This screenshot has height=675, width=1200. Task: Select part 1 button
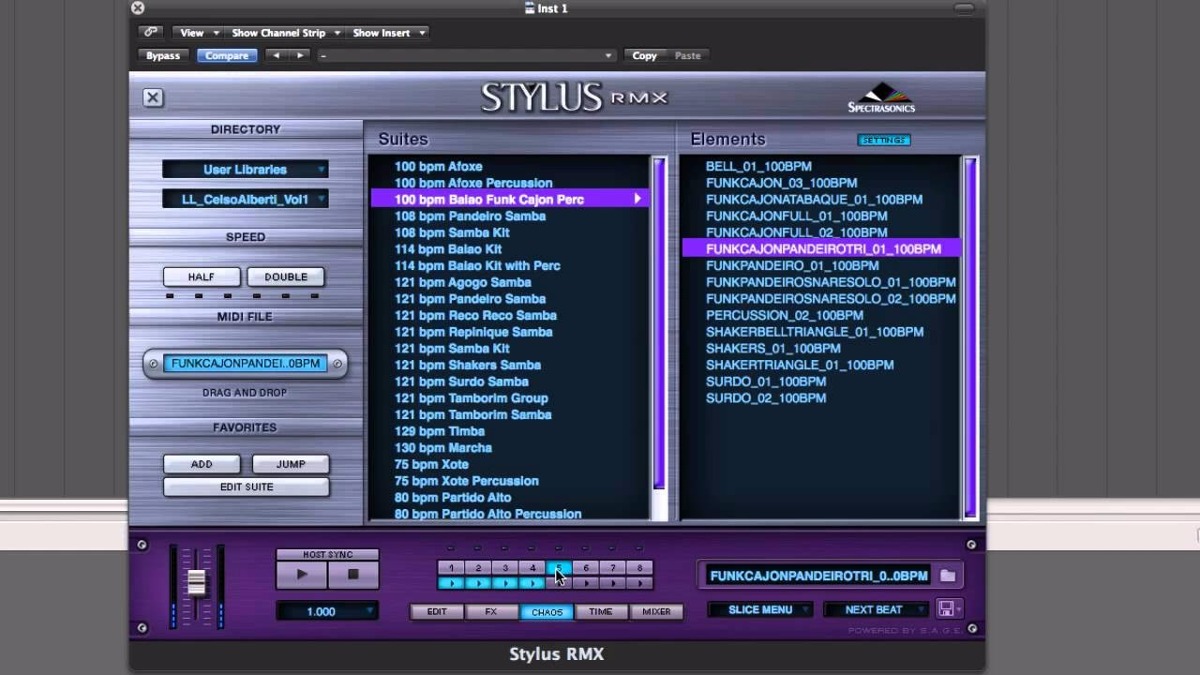tap(451, 568)
